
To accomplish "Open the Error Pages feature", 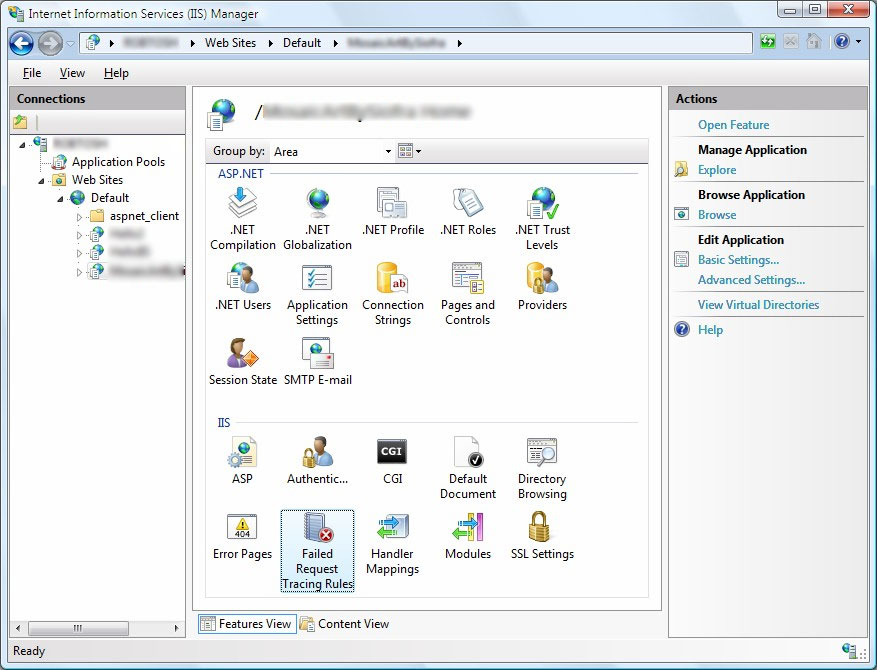I will point(242,535).
